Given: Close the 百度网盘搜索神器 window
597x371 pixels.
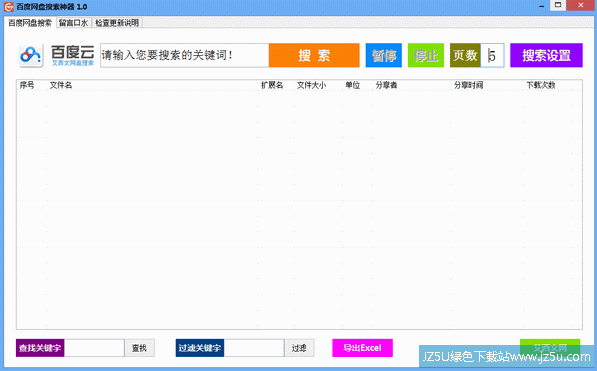Looking at the screenshot, I should point(581,5).
